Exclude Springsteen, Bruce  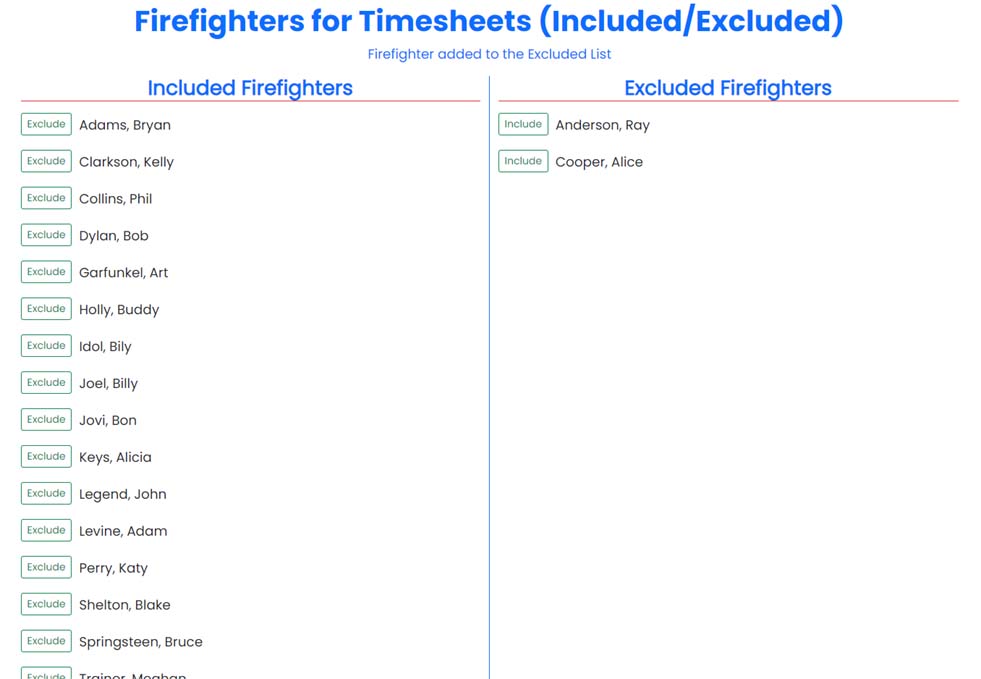45,641
